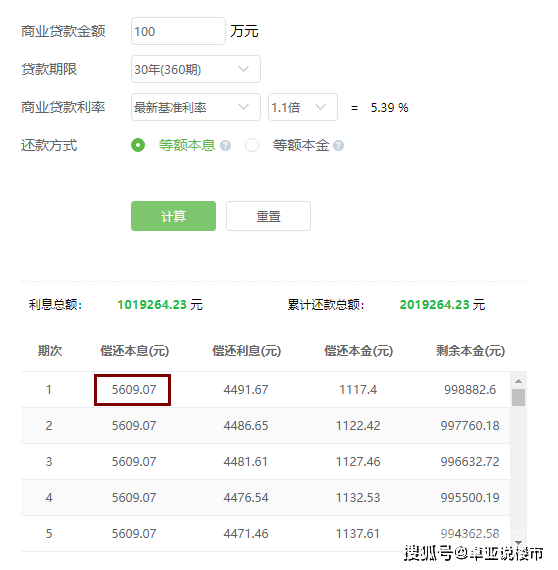
Task: Click the 5609.07 cell in row 4
Action: pos(134,498)
